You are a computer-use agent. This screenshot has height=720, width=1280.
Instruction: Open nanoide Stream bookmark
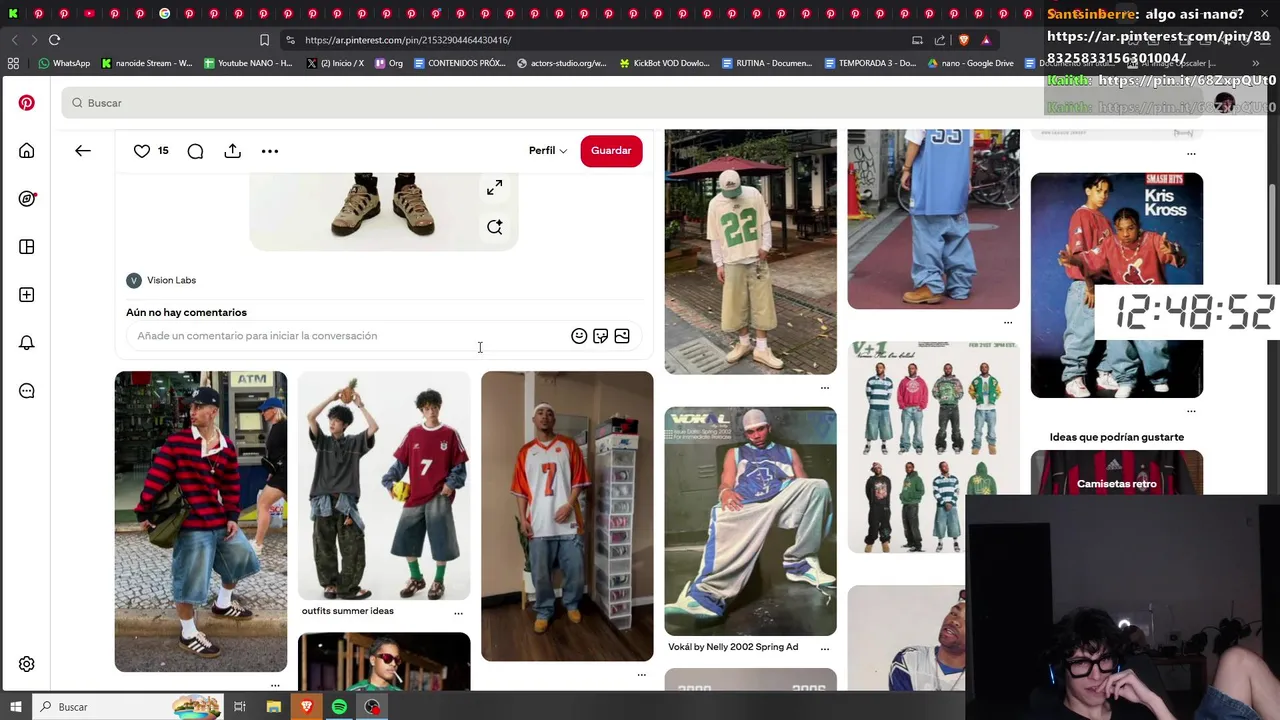coord(147,63)
